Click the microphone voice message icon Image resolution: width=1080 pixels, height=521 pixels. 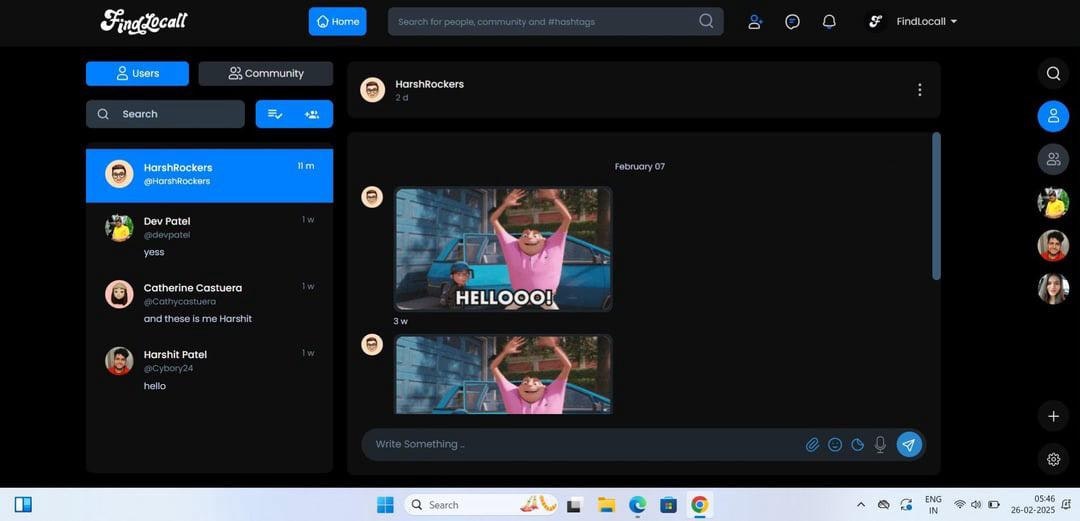[880, 445]
